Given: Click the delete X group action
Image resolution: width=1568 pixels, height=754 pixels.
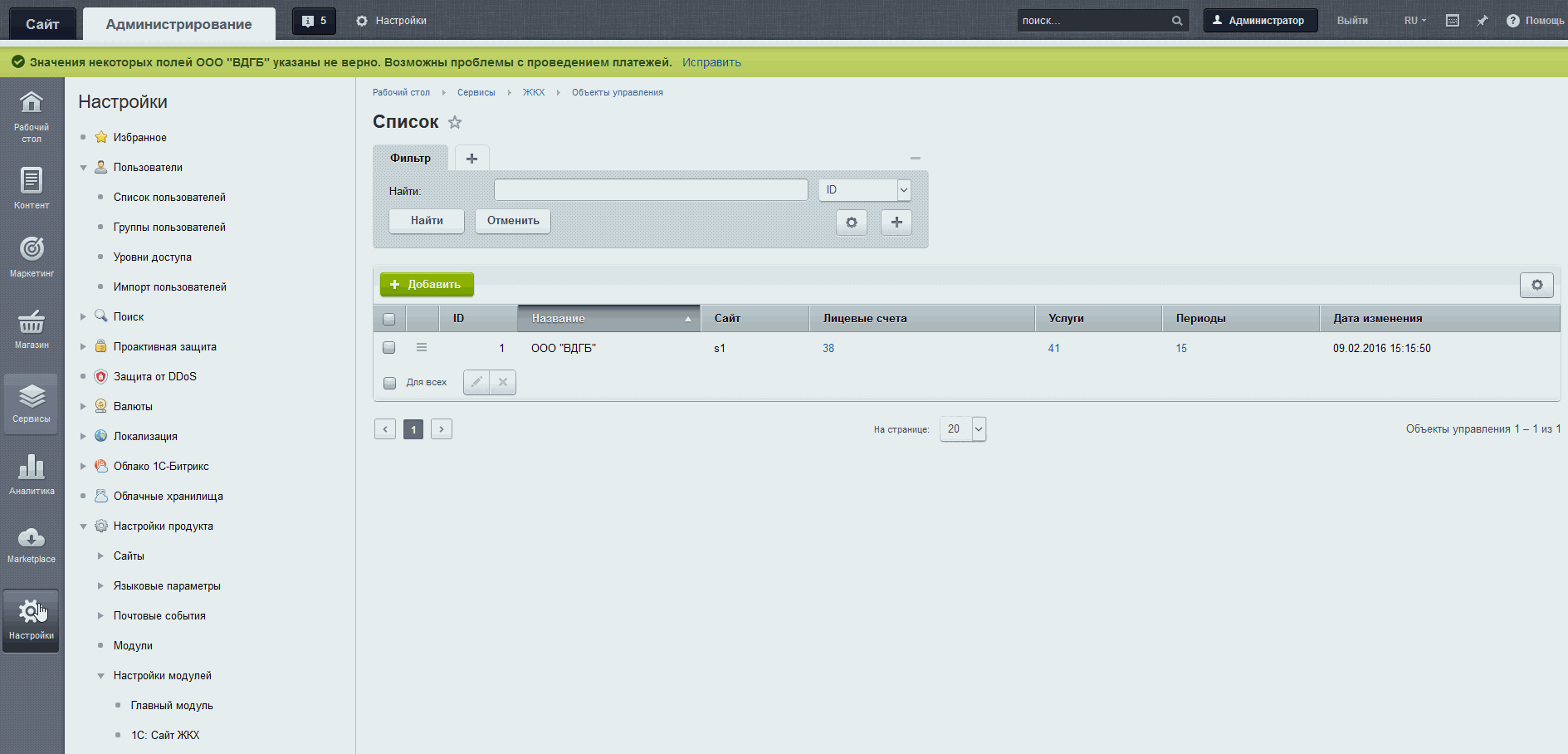Looking at the screenshot, I should click(503, 382).
